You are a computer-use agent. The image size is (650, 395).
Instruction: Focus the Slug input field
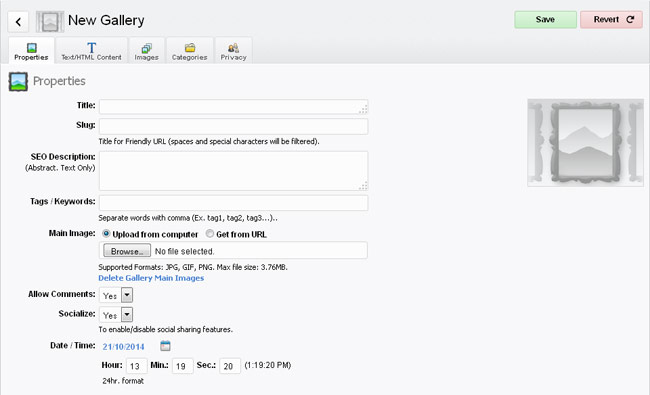[x=233, y=126]
